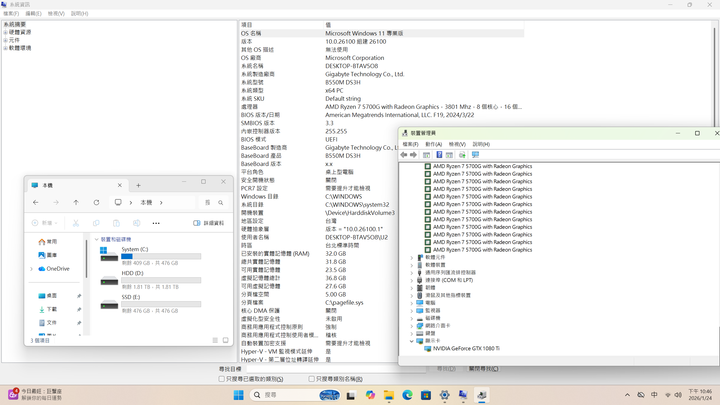Enable 只搜尋已選取的類別 checkbox
720x405 pixels.
click(x=221, y=379)
